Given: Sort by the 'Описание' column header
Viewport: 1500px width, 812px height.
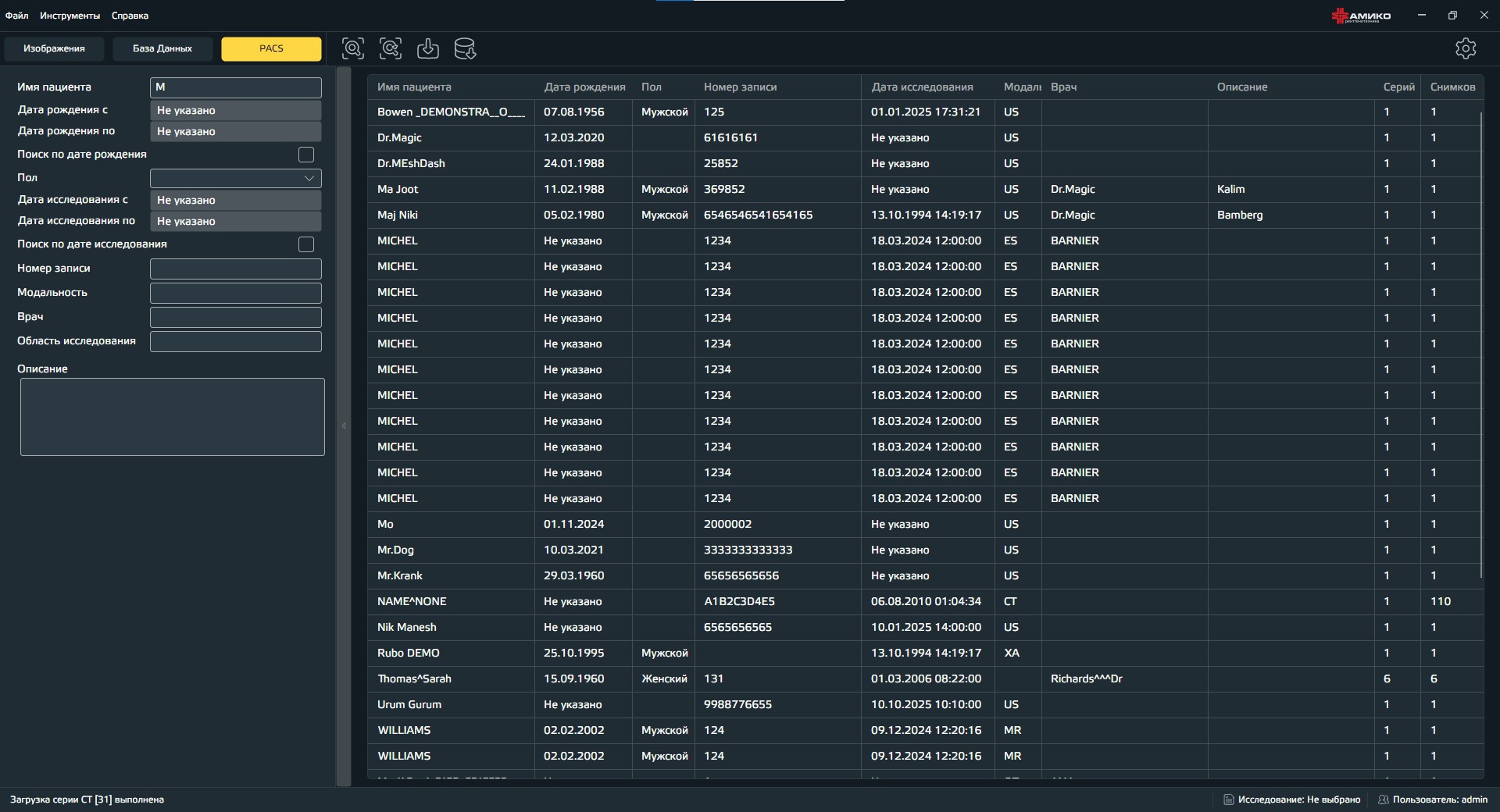Looking at the screenshot, I should click(1291, 87).
